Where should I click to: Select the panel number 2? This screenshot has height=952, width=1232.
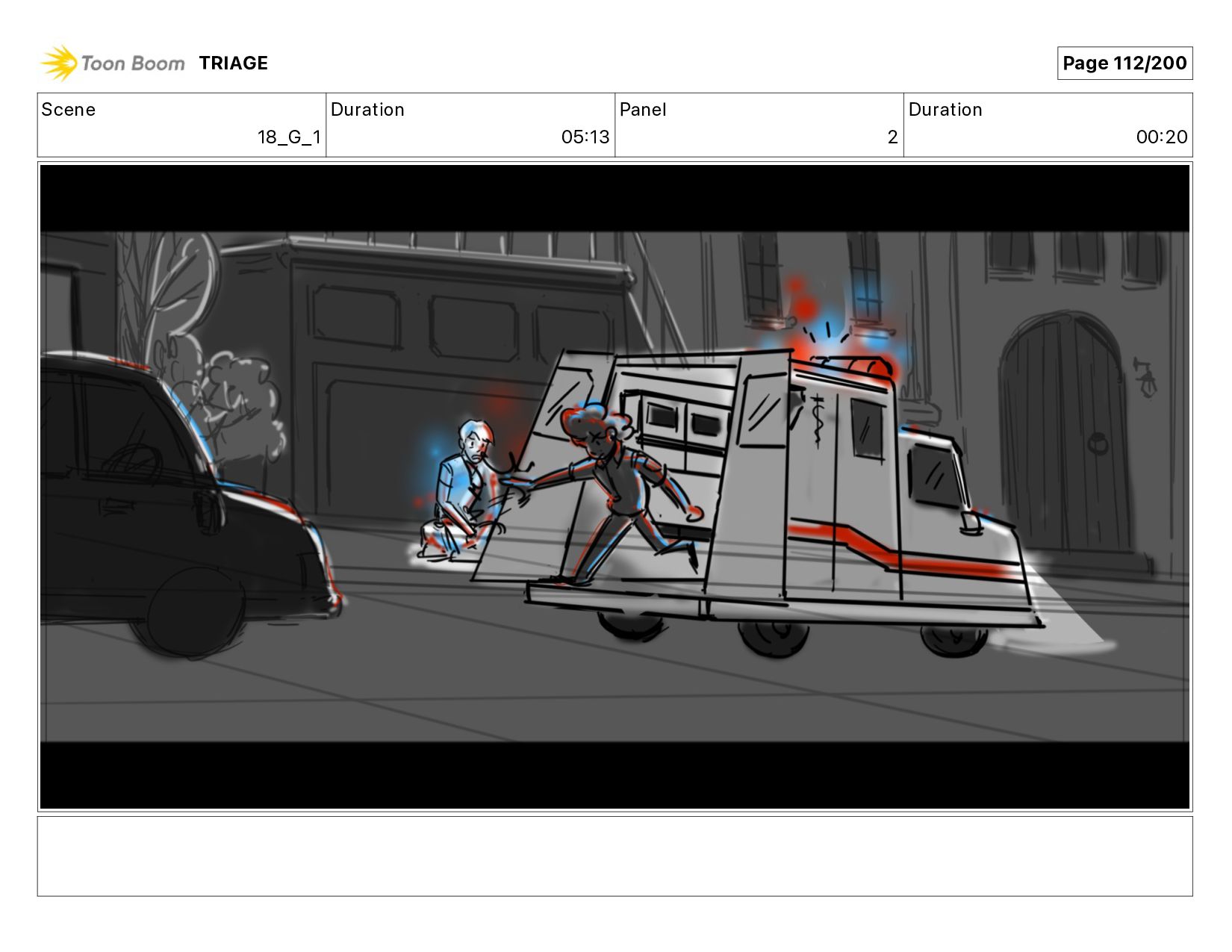click(892, 137)
